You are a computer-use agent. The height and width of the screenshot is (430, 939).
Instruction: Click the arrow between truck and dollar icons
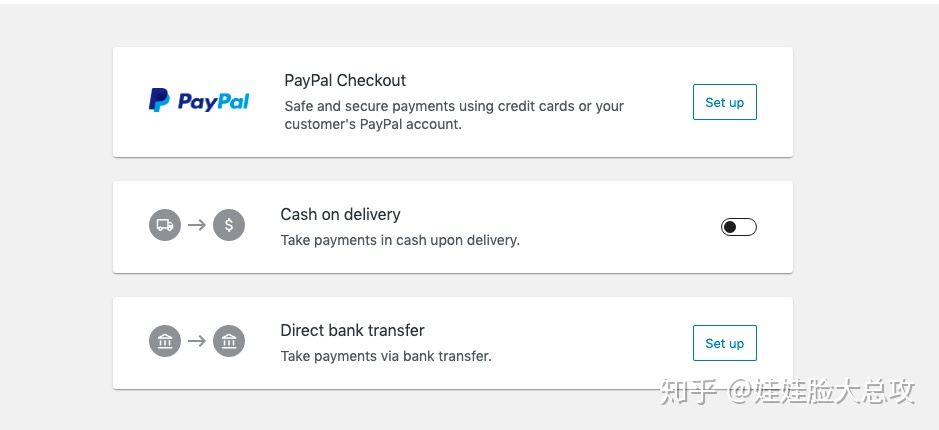(196, 225)
